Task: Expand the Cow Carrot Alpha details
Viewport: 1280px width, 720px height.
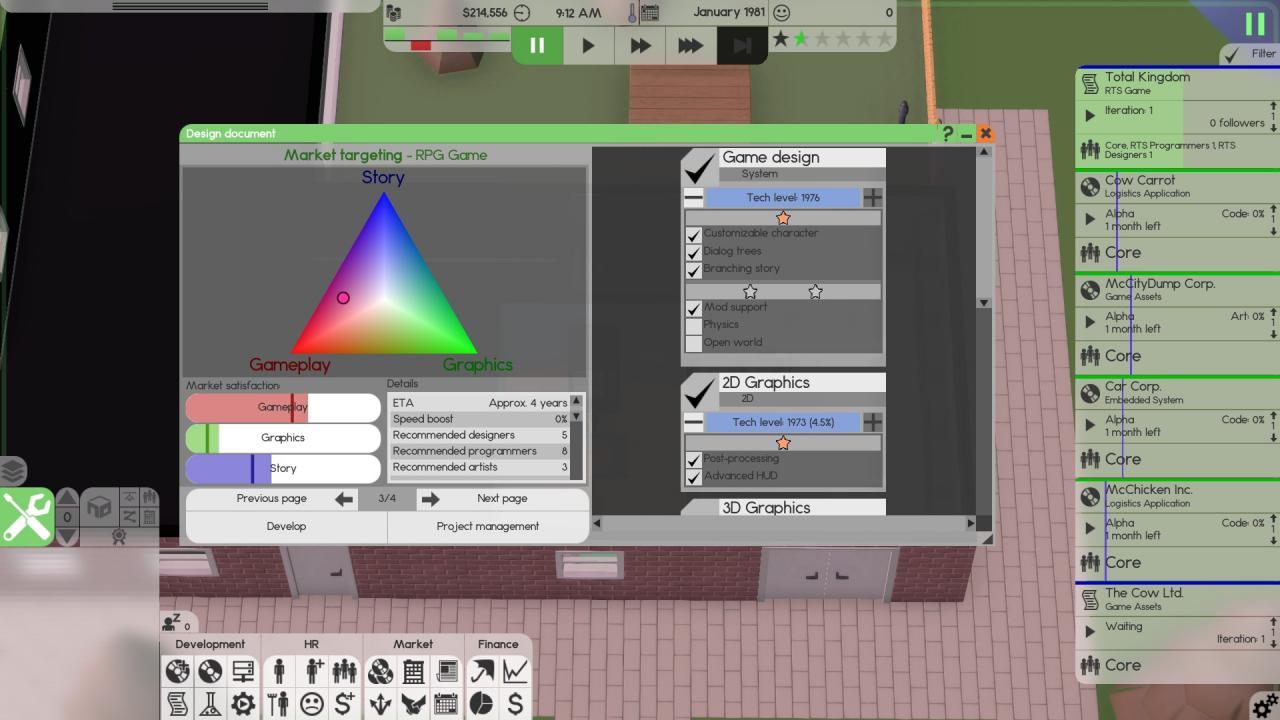Action: point(1090,219)
